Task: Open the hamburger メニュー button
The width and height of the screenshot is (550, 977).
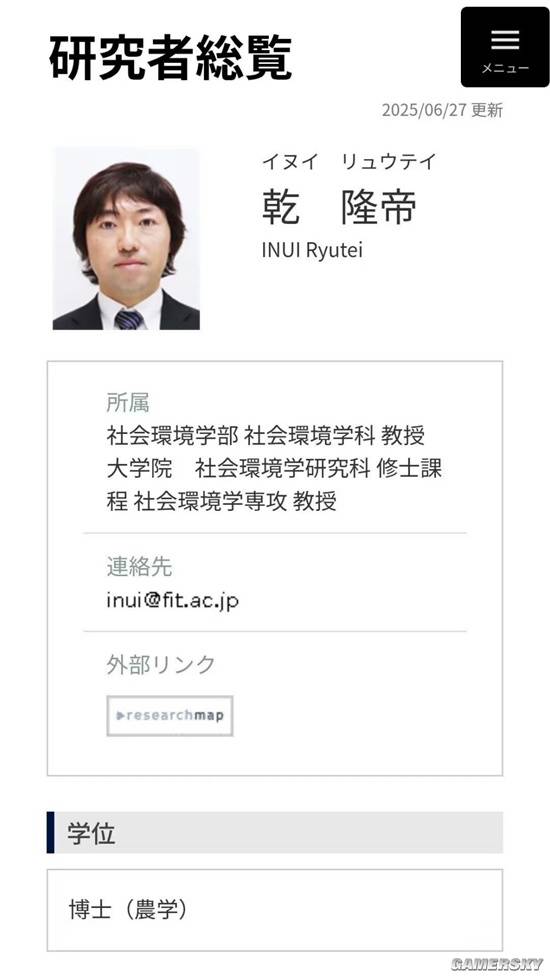Action: (505, 47)
